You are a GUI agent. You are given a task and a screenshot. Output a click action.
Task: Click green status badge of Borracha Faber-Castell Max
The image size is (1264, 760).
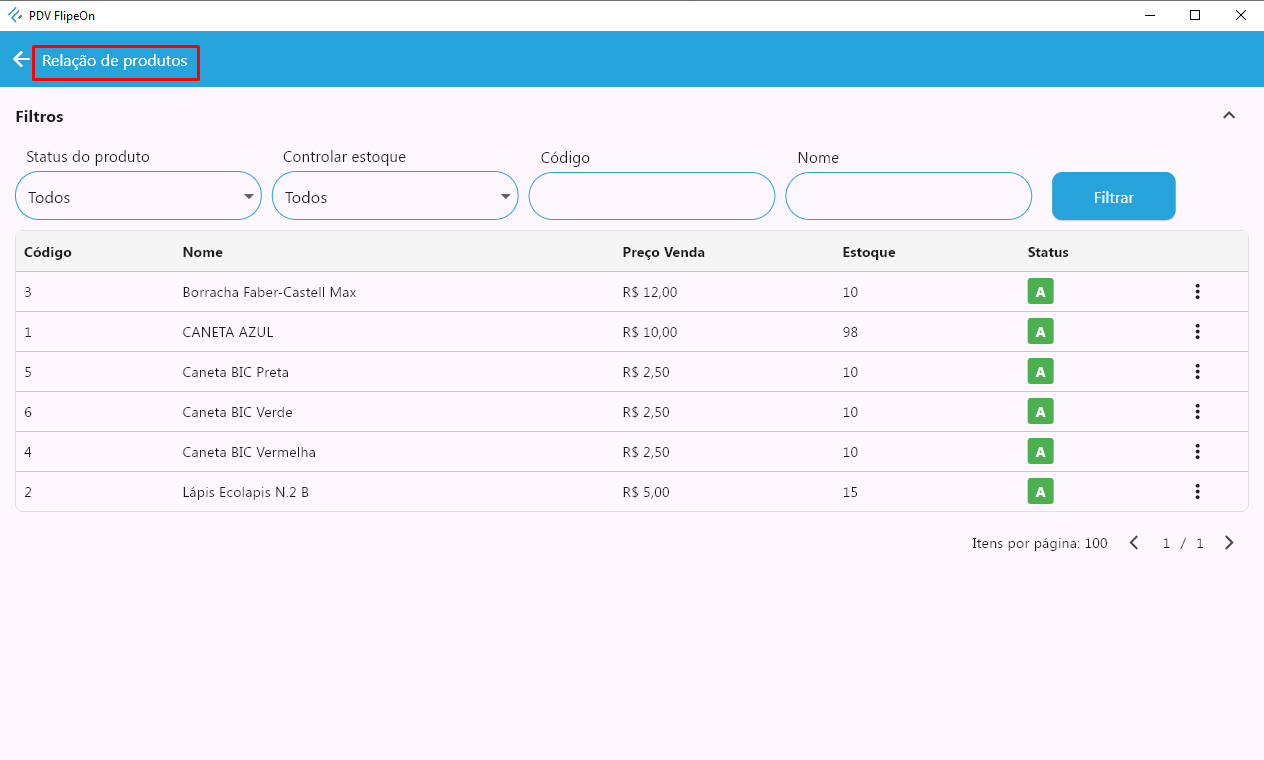pyautogui.click(x=1040, y=292)
